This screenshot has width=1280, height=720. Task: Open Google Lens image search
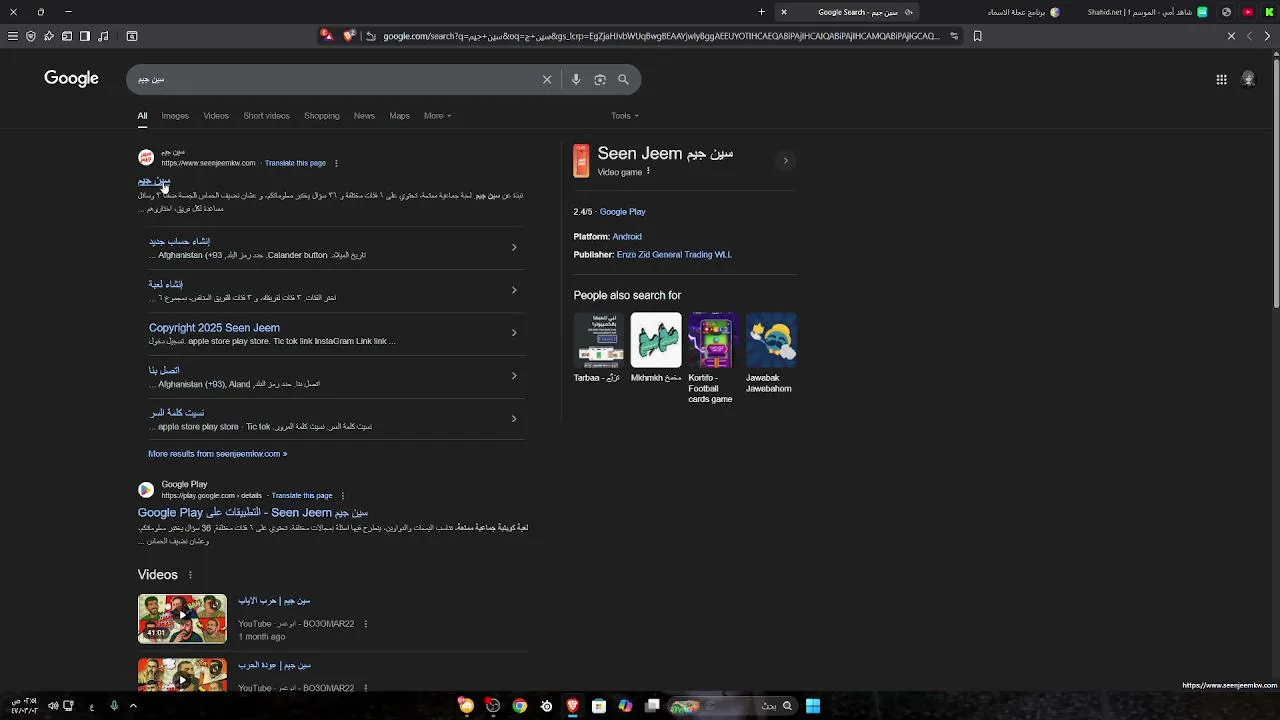point(600,79)
